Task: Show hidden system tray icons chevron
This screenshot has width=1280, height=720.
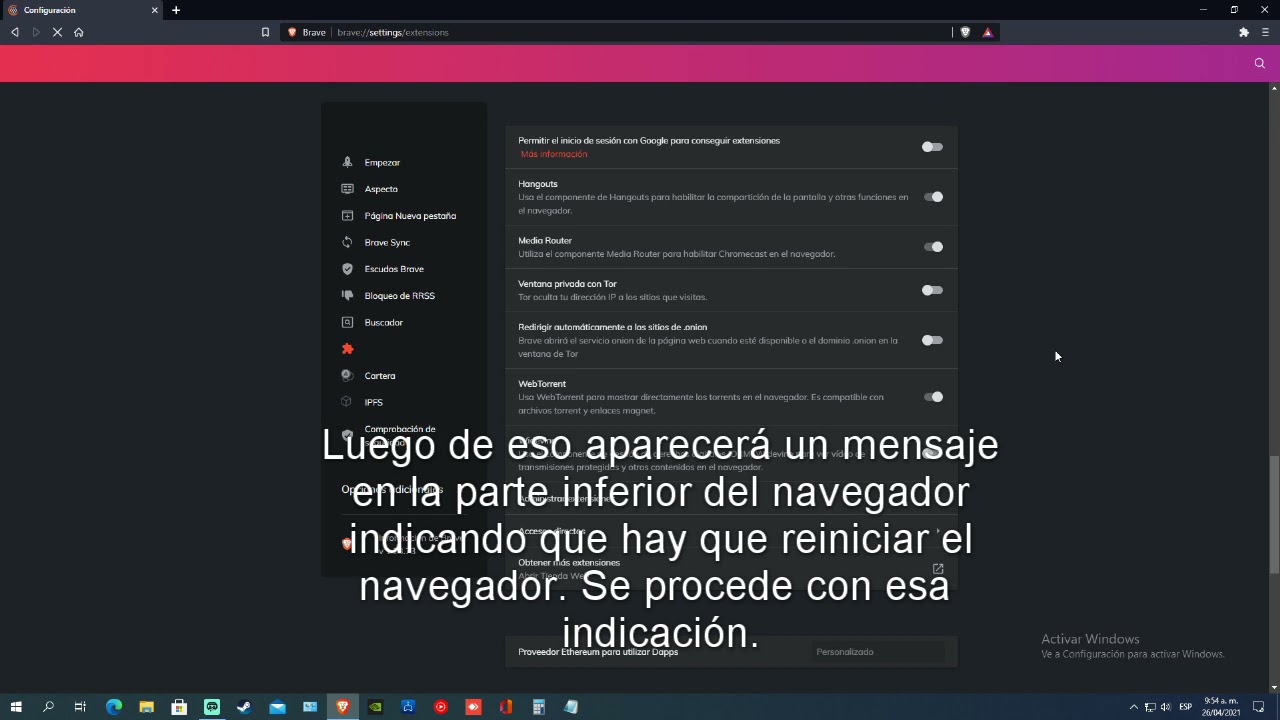Action: pyautogui.click(x=1134, y=707)
